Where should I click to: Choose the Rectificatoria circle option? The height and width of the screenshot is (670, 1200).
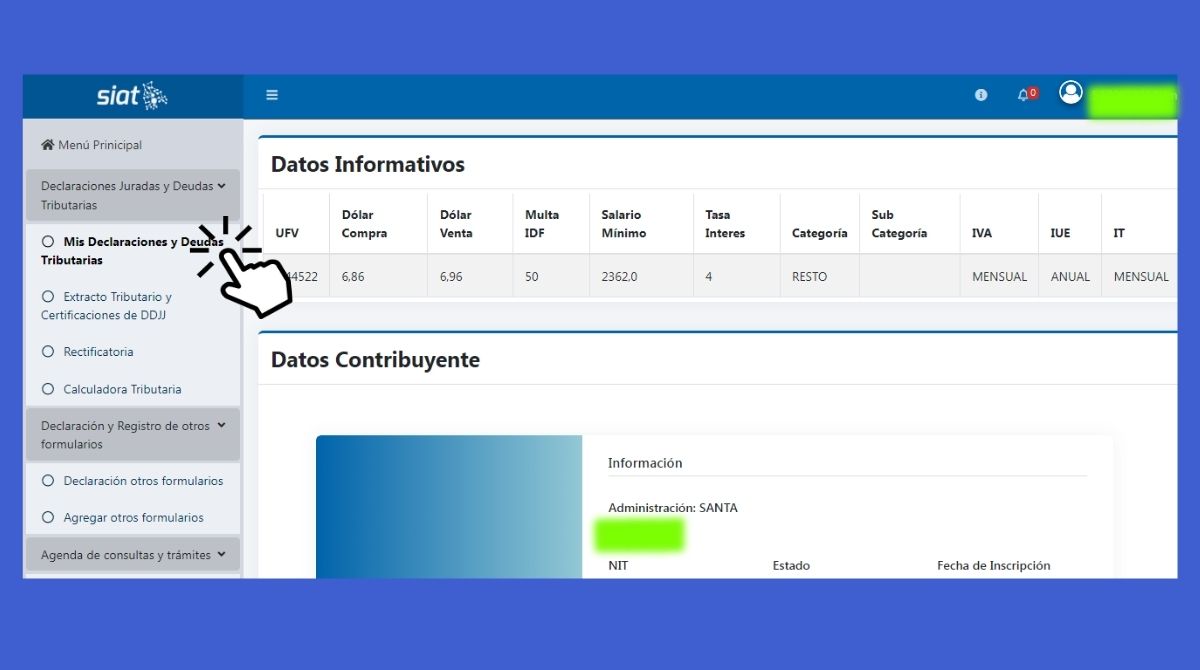click(48, 352)
